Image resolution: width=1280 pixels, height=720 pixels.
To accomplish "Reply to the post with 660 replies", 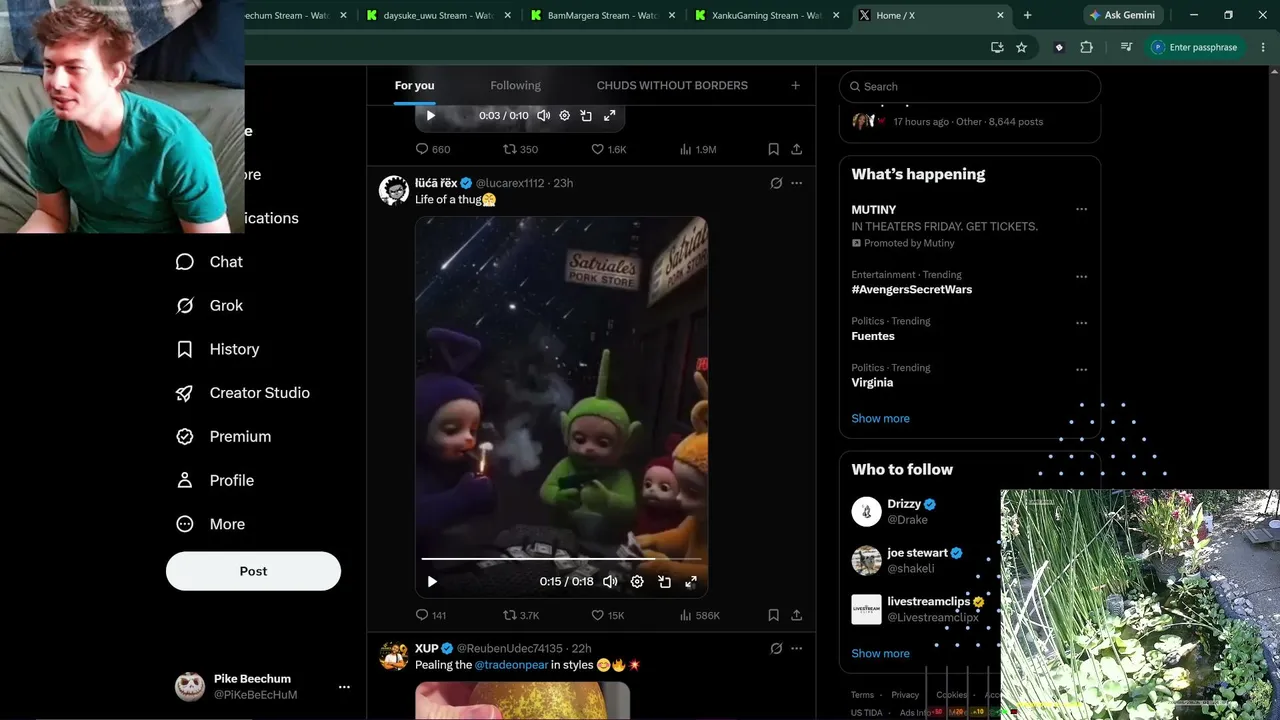I will pyautogui.click(x=433, y=149).
